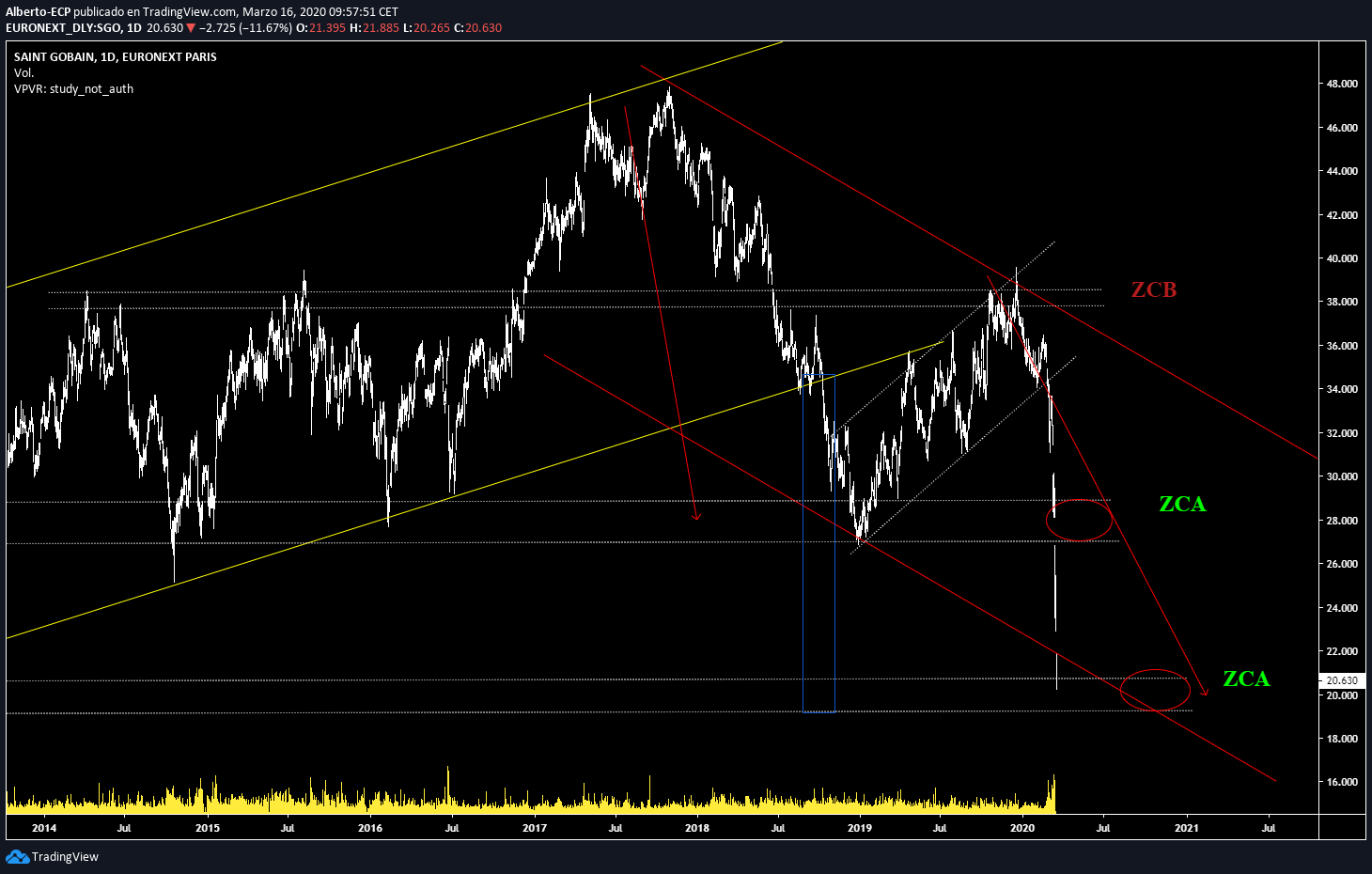Click the green ZCA label near current price tag
This screenshot has height=874, width=1372.
[x=1245, y=679]
